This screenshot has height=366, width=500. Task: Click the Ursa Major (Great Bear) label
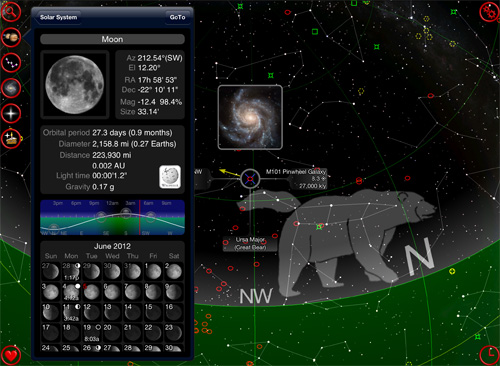pos(250,243)
